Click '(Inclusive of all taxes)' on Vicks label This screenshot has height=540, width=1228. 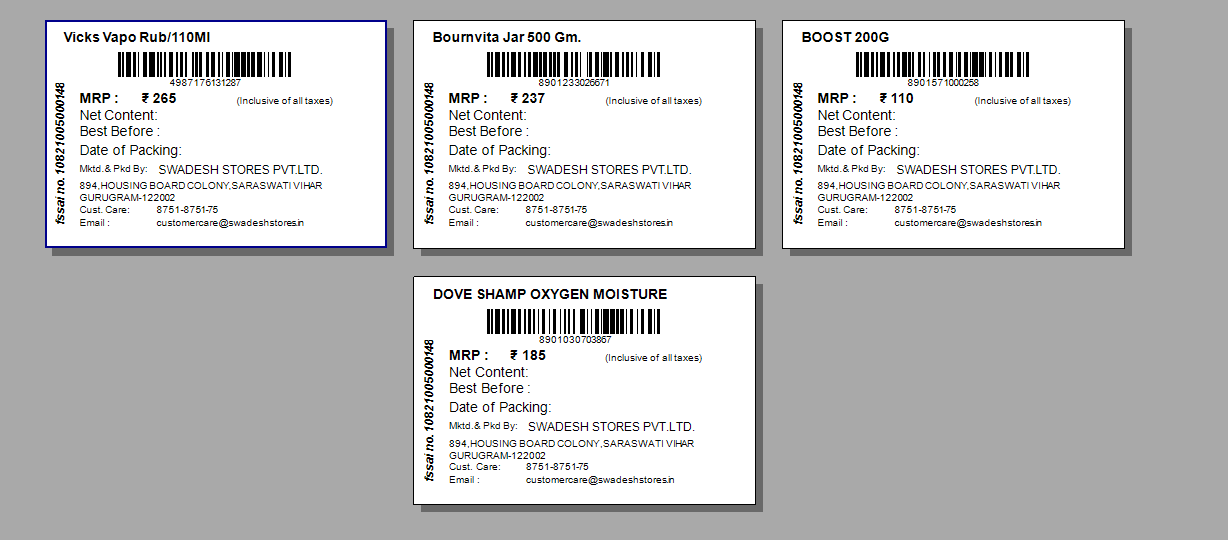(285, 101)
